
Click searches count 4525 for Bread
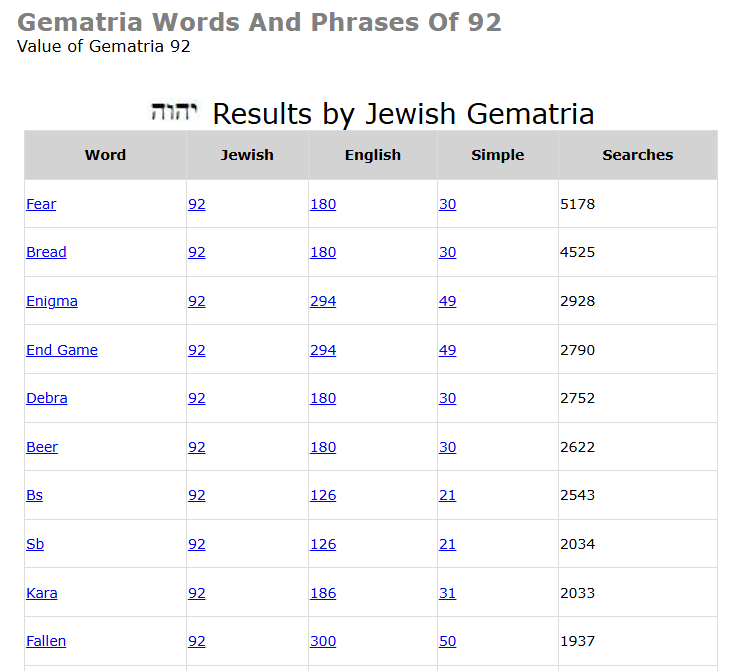pyautogui.click(x=578, y=252)
